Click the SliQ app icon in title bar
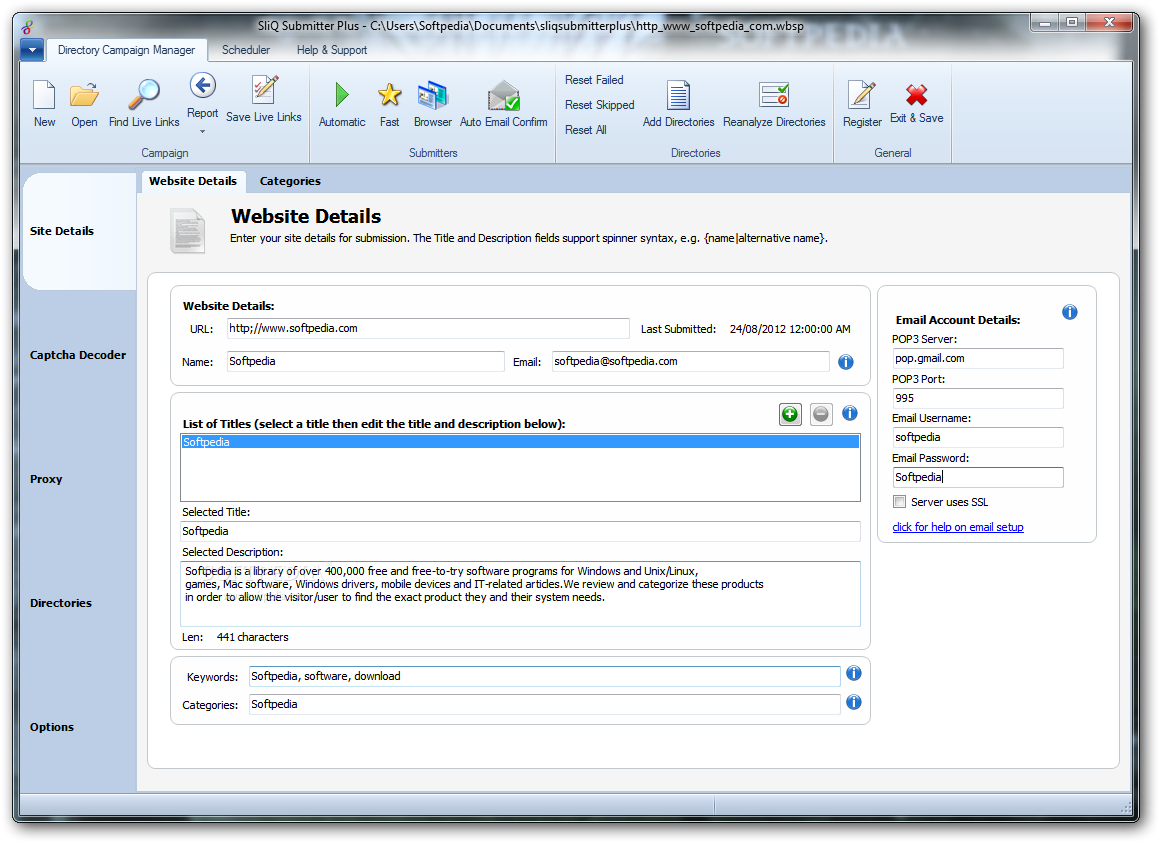Viewport: 1160px width, 843px height. pyautogui.click(x=27, y=27)
